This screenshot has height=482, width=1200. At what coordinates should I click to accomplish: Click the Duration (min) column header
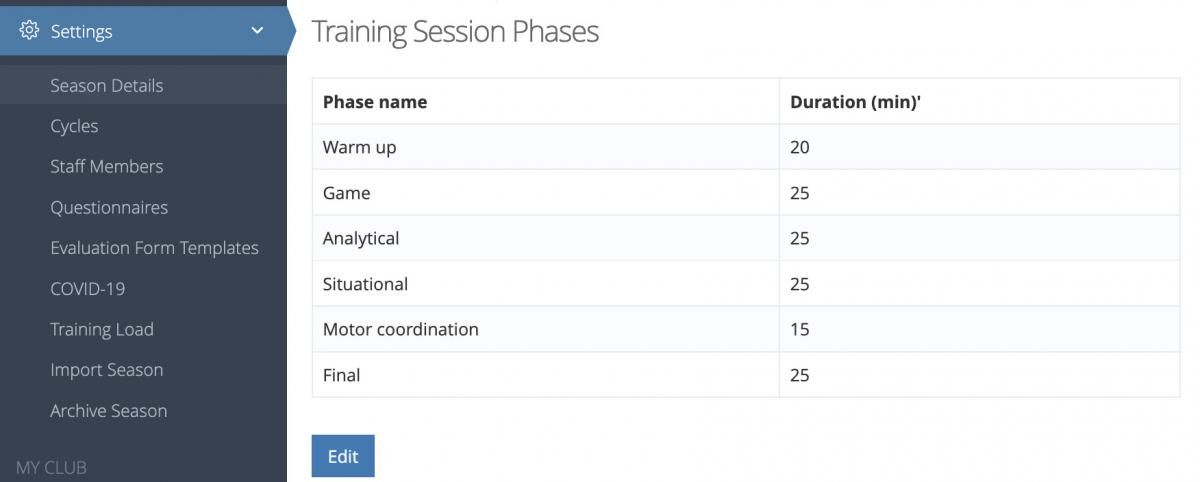coord(855,102)
